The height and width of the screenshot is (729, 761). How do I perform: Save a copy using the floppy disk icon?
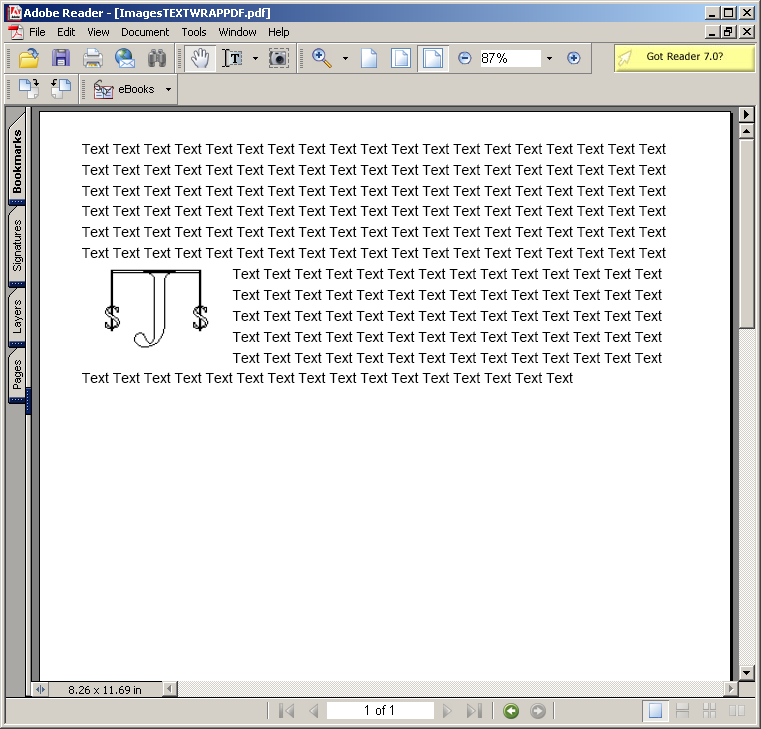tap(61, 59)
